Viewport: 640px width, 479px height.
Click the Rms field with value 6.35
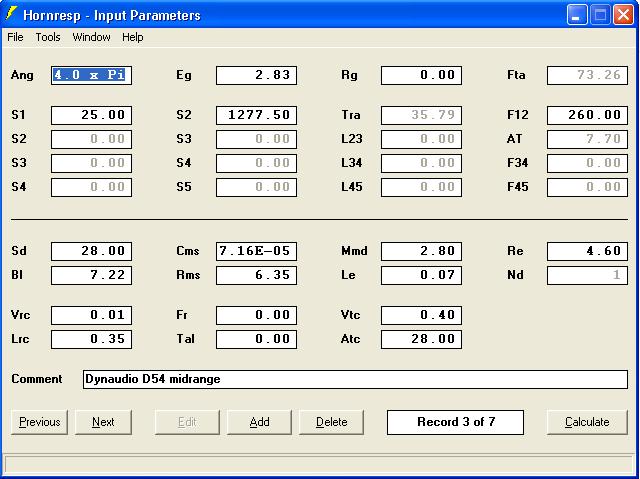click(256, 275)
